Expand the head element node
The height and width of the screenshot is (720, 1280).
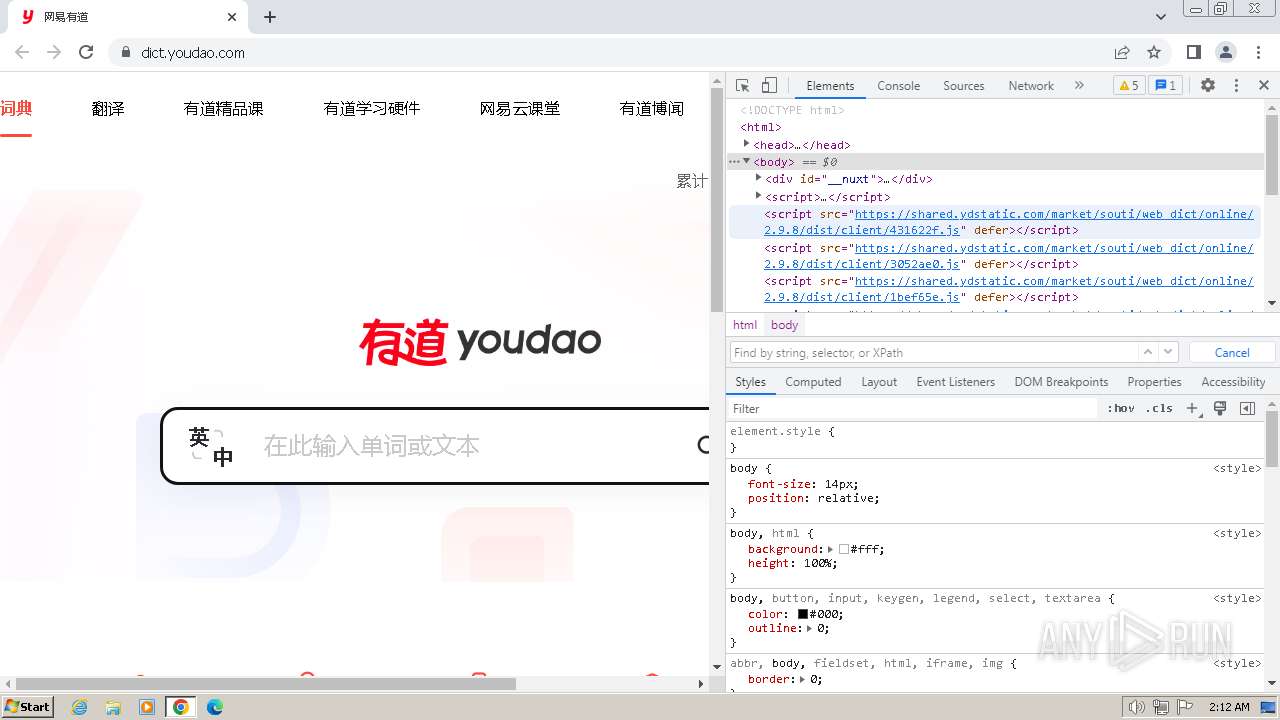(x=747, y=144)
